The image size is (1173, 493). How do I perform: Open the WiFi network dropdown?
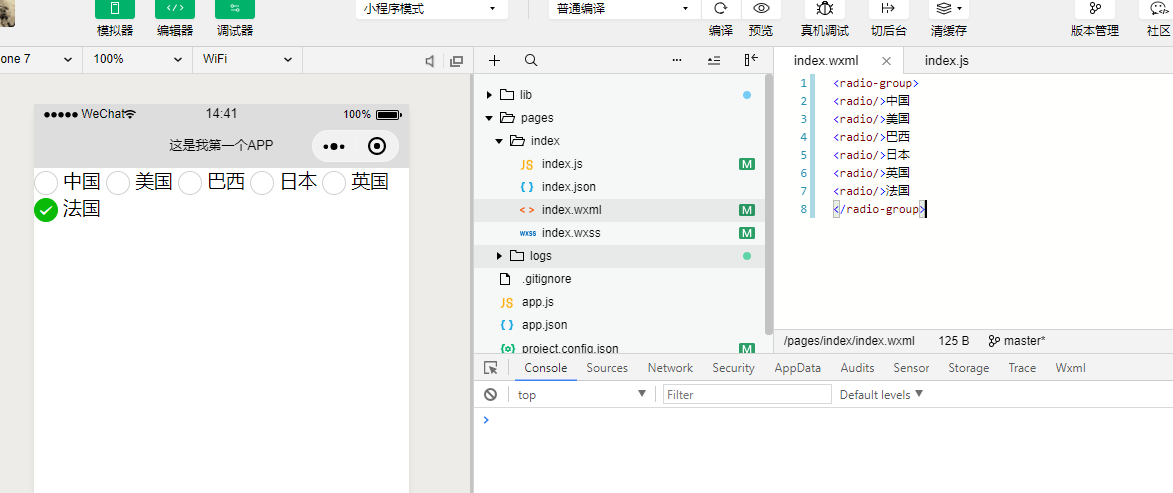pyautogui.click(x=248, y=59)
